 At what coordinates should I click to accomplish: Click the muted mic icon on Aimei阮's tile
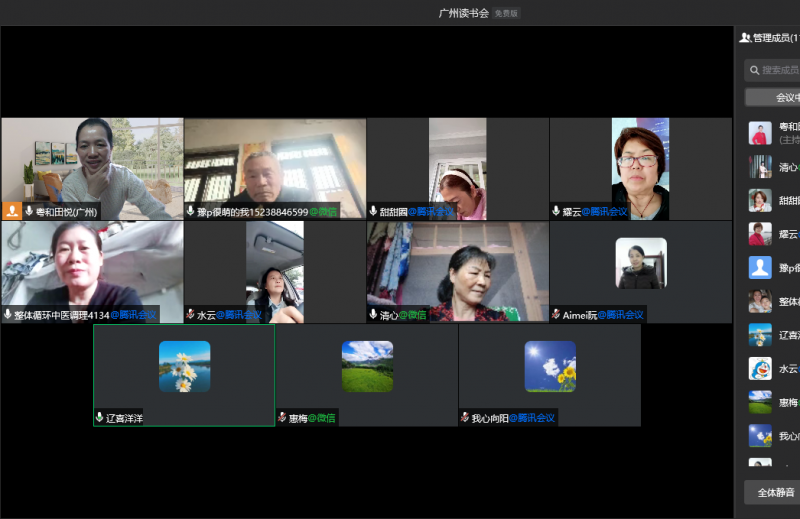click(x=556, y=314)
